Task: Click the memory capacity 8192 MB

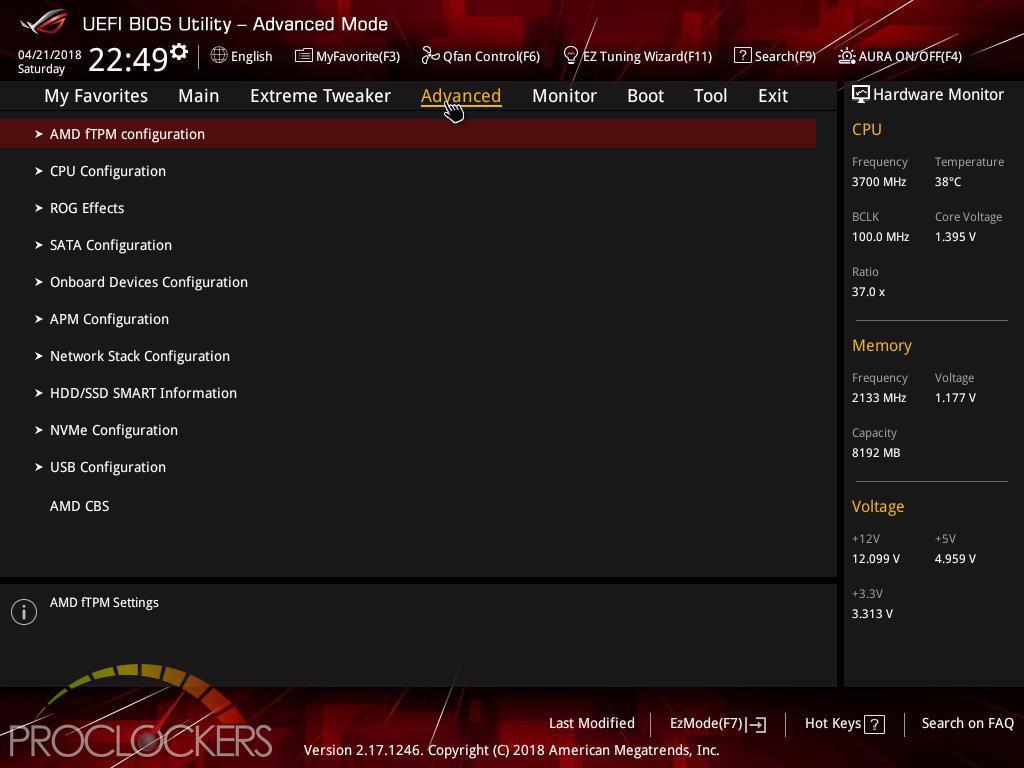Action: pos(876,453)
